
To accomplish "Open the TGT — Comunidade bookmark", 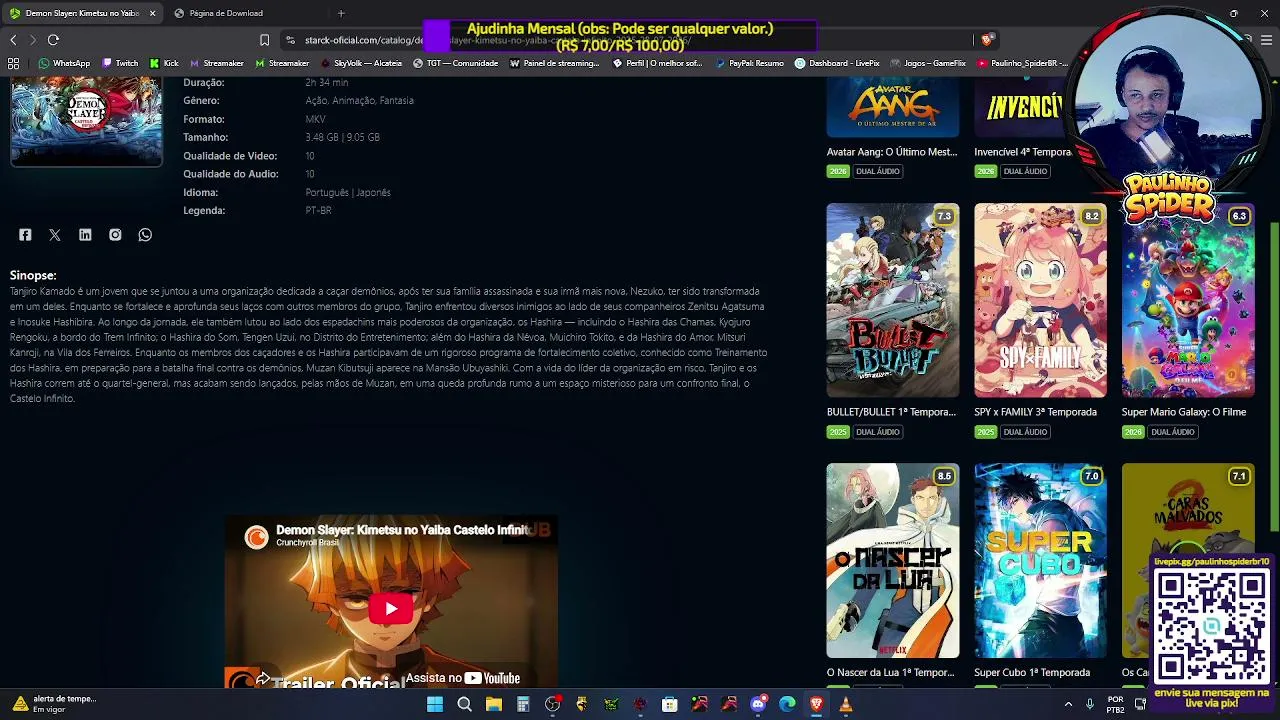I will 455,63.
